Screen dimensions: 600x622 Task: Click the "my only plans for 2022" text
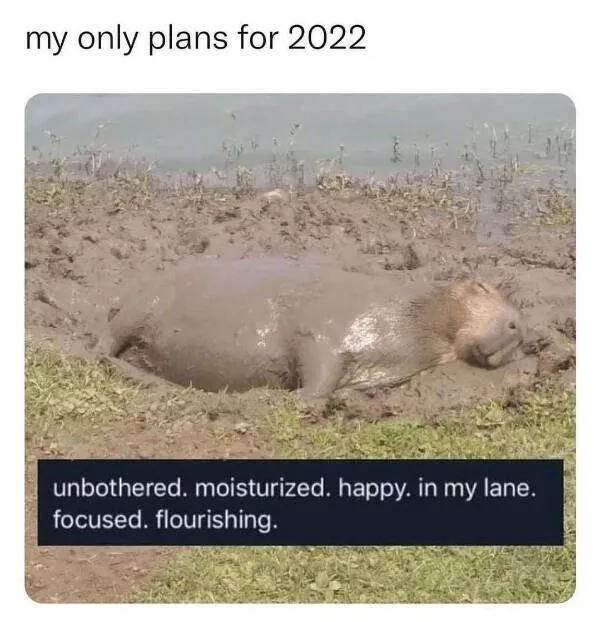pos(196,39)
